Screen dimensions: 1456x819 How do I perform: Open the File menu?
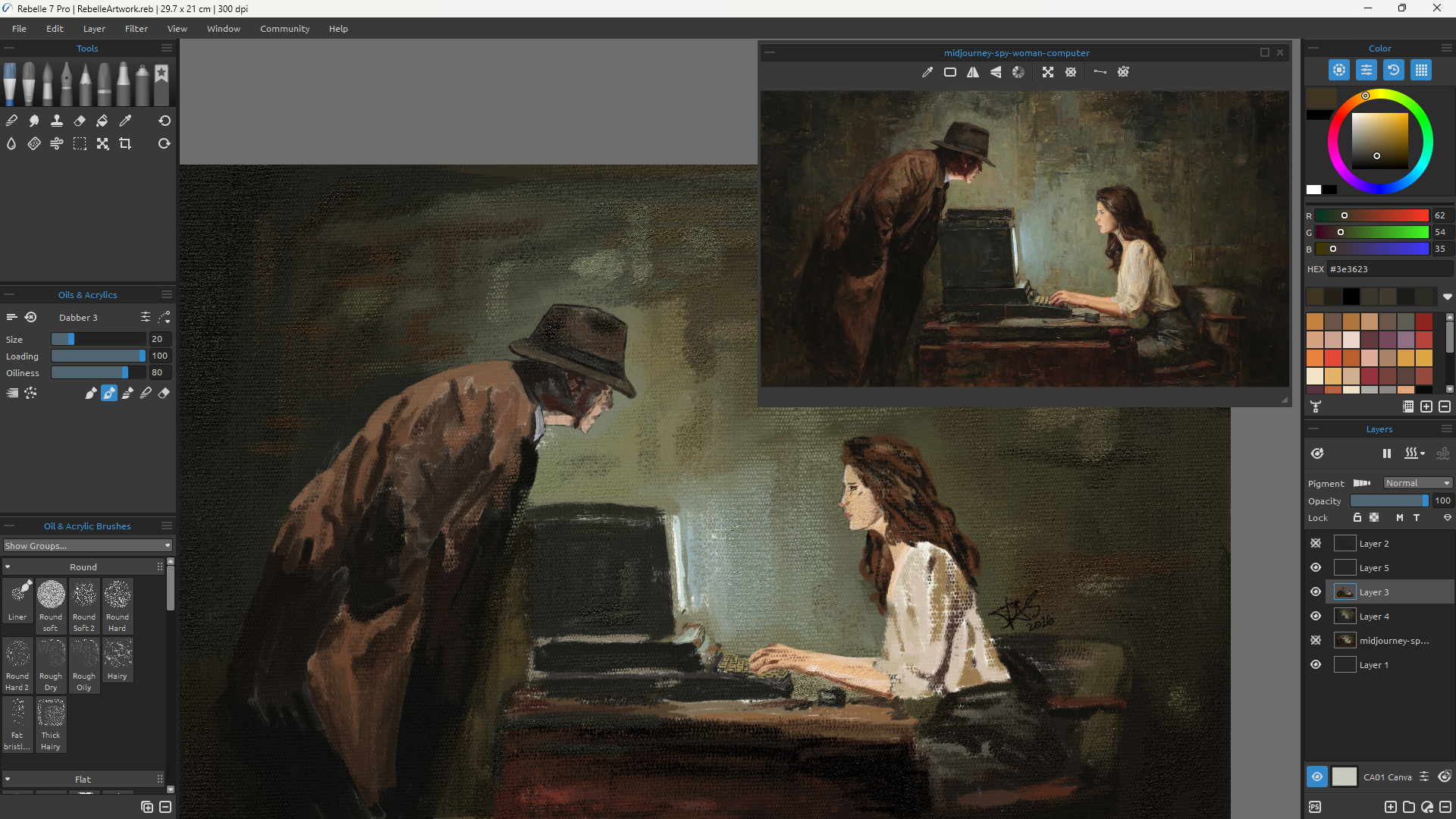(x=20, y=29)
